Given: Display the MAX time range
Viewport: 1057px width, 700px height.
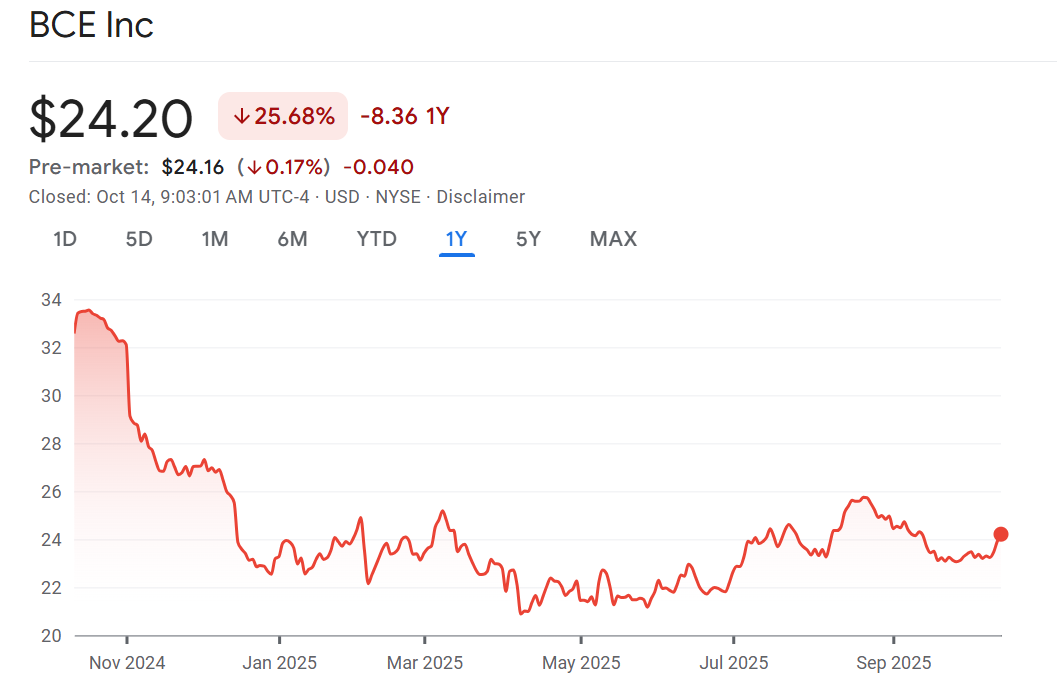Looking at the screenshot, I should (x=613, y=239).
